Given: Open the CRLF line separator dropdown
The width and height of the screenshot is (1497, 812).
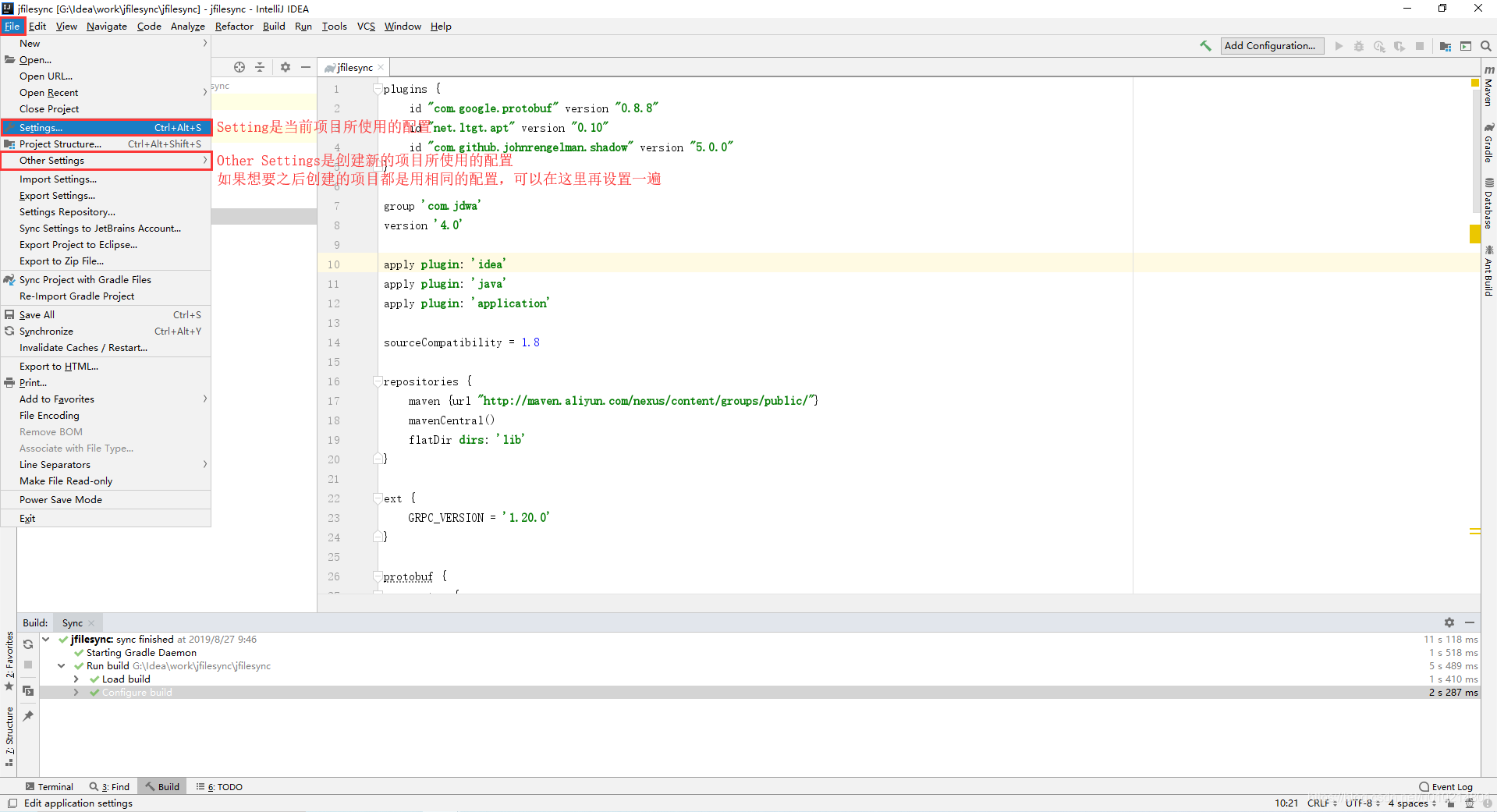Looking at the screenshot, I should (x=1322, y=803).
